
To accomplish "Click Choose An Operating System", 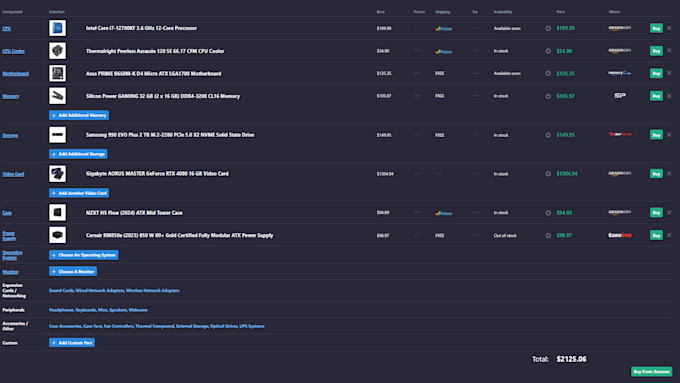I will pos(84,255).
